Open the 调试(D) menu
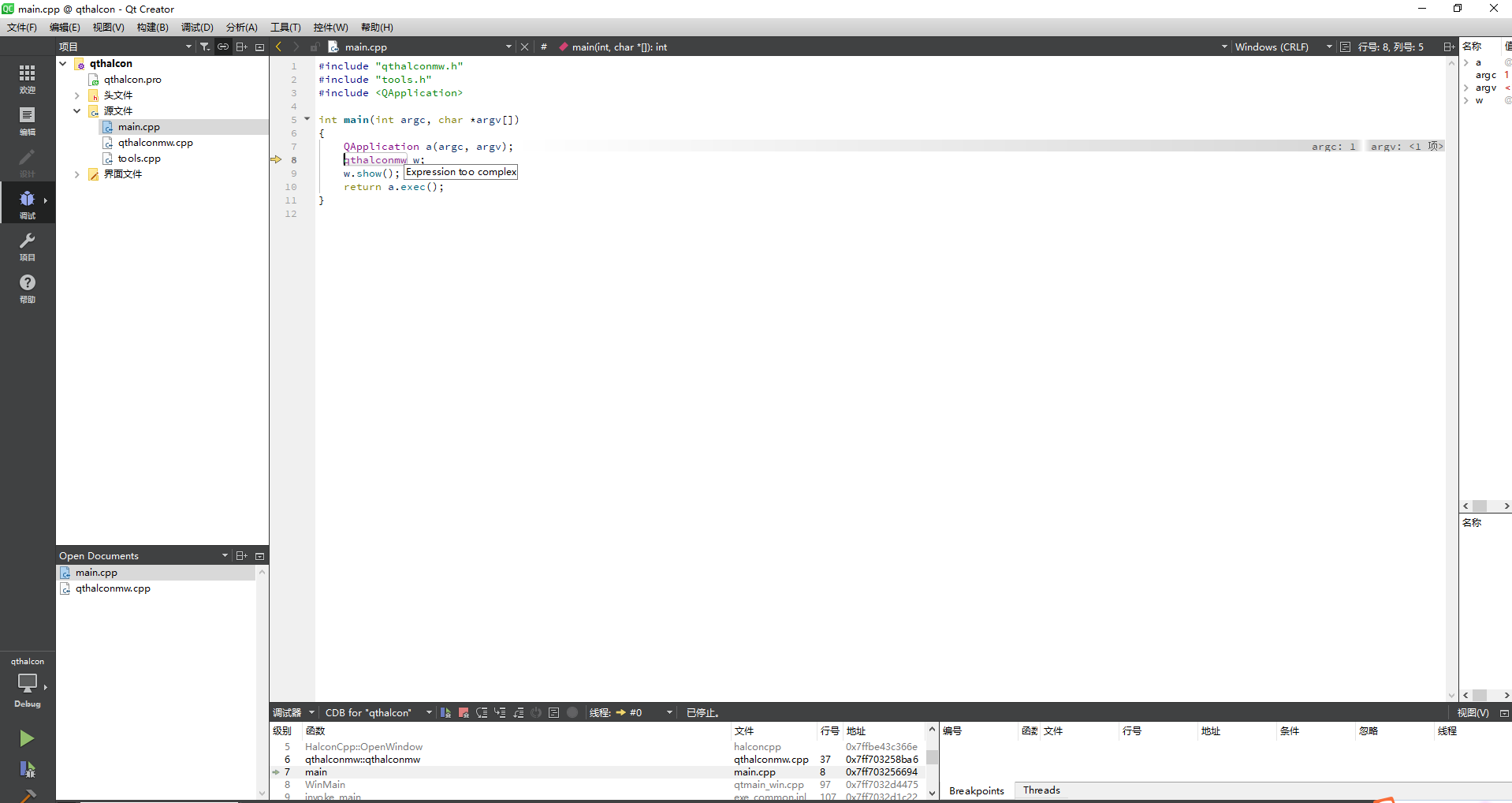The image size is (1512, 803). pyautogui.click(x=197, y=27)
